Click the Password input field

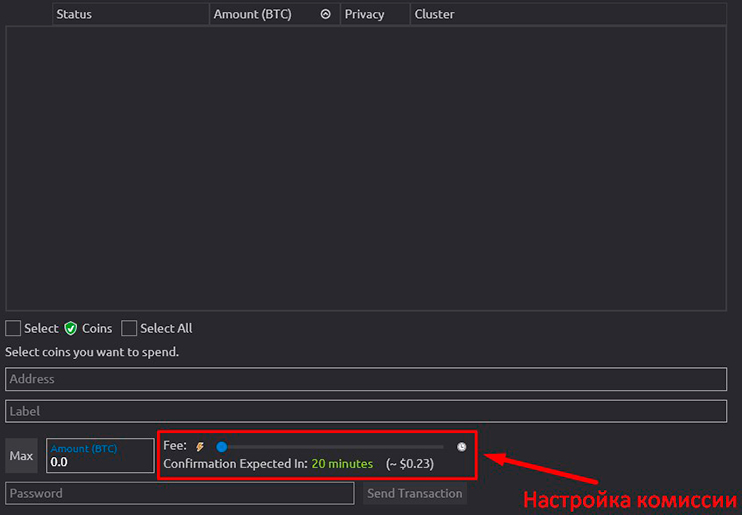(x=180, y=493)
